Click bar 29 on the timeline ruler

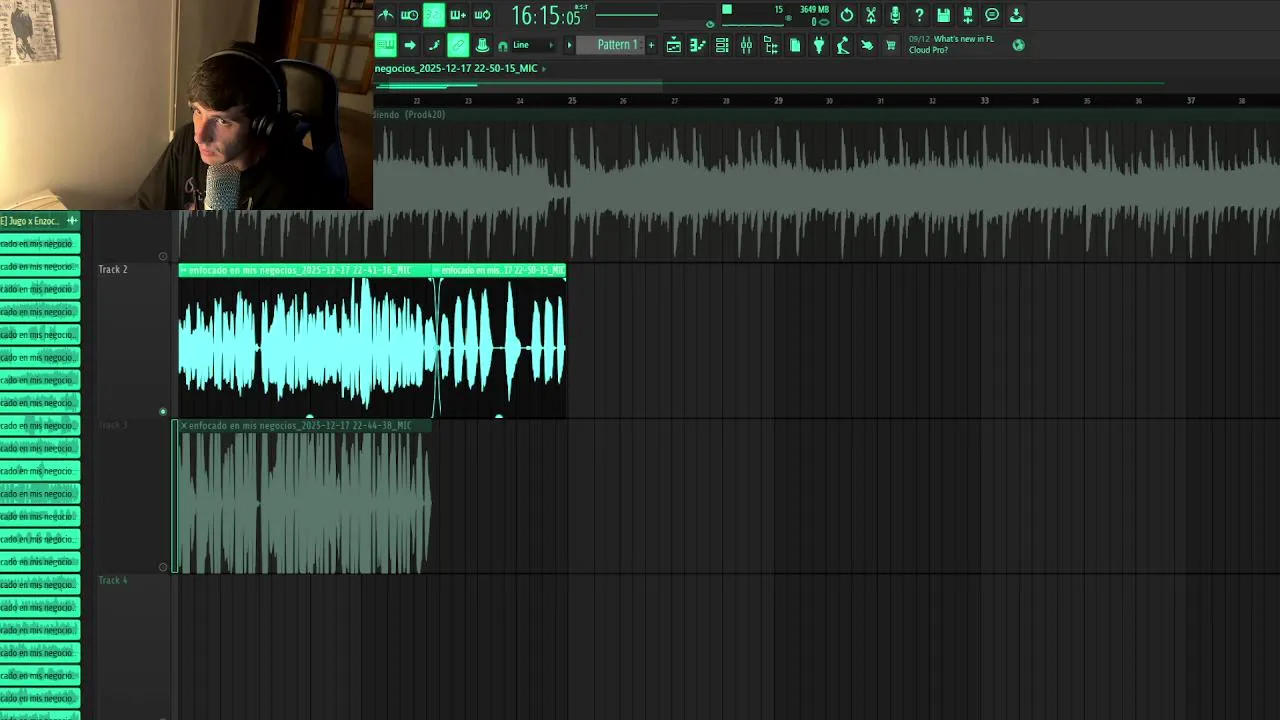click(778, 100)
